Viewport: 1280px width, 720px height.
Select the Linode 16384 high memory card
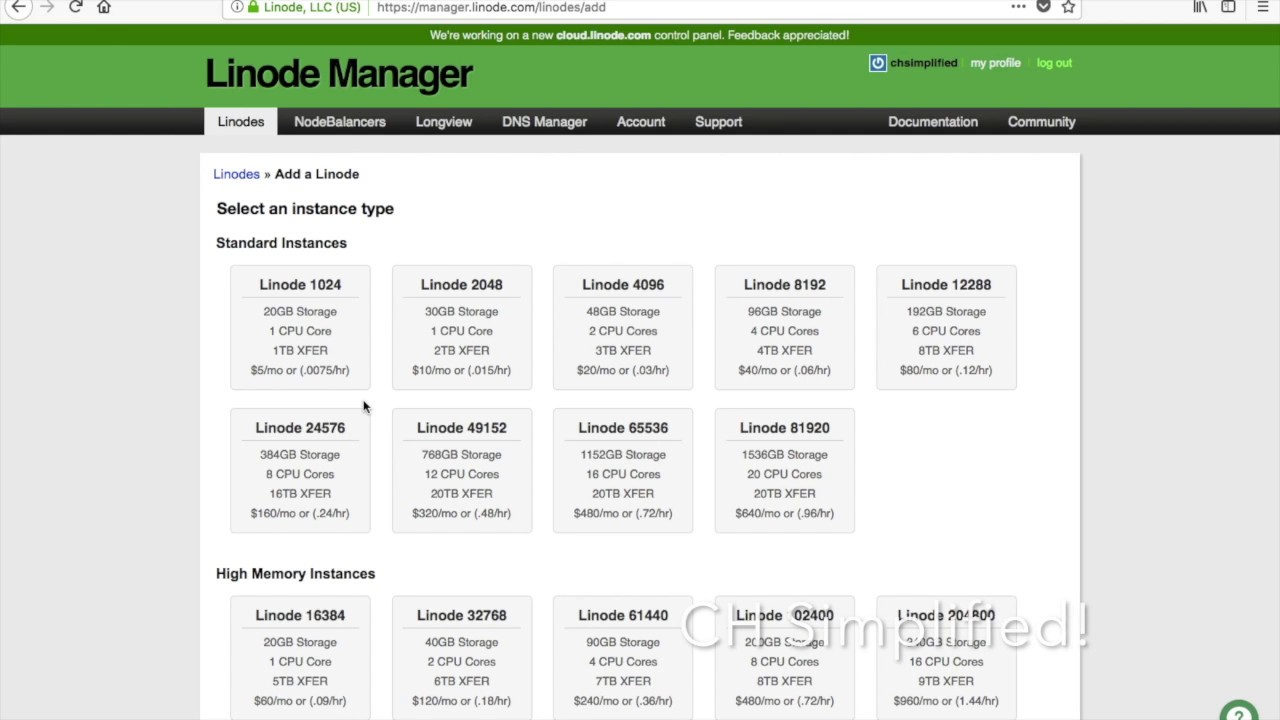click(x=300, y=658)
